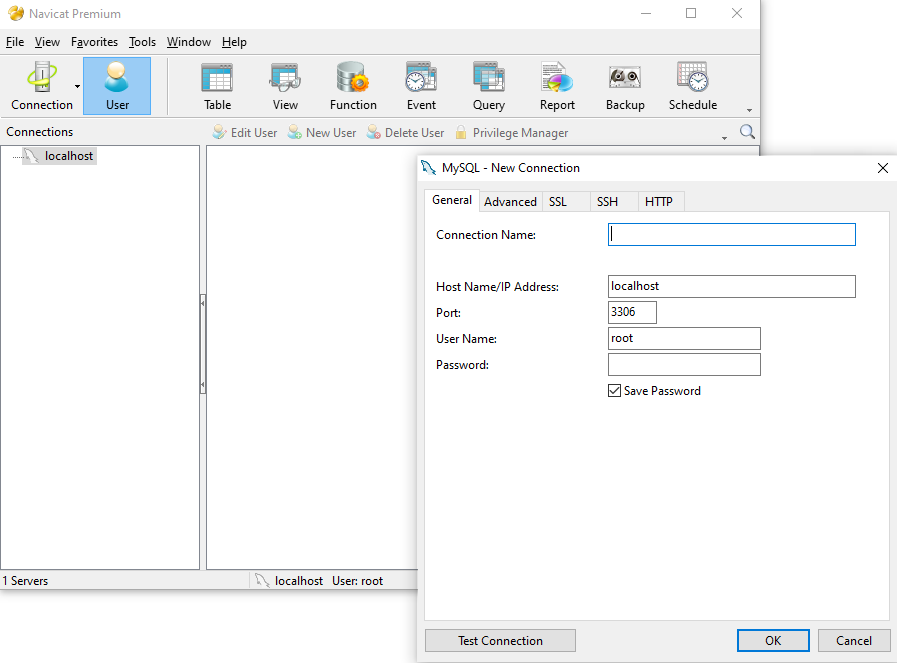This screenshot has width=897, height=663.
Task: Expand the main toolbar overflow arrow
Action: tap(749, 110)
